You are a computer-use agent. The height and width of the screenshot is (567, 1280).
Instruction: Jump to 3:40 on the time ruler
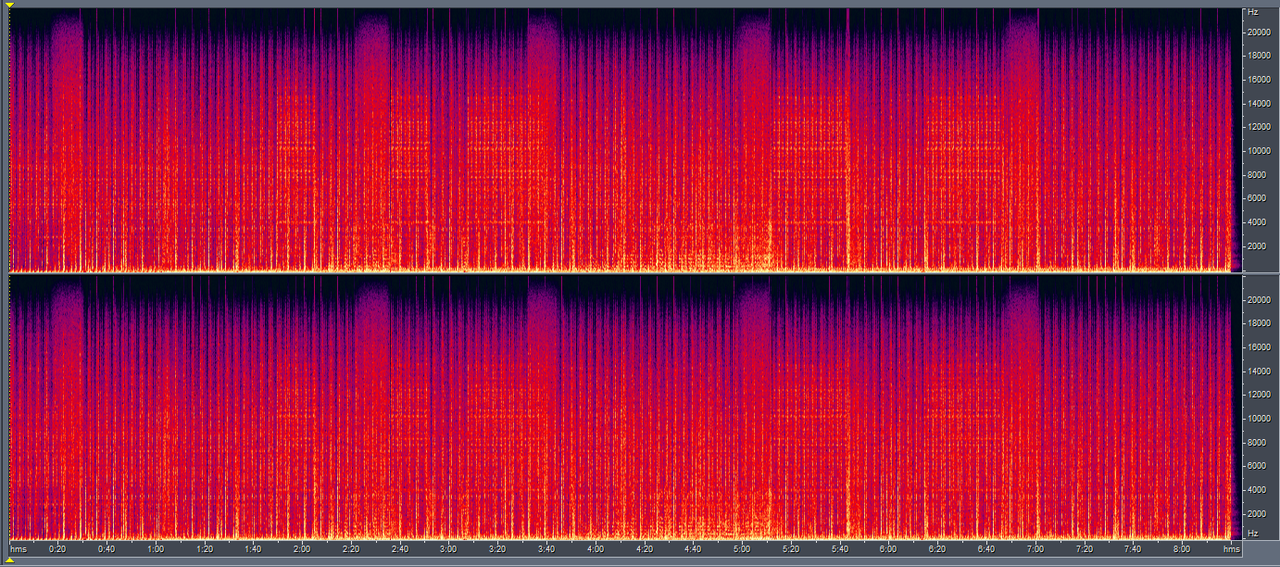(546, 549)
